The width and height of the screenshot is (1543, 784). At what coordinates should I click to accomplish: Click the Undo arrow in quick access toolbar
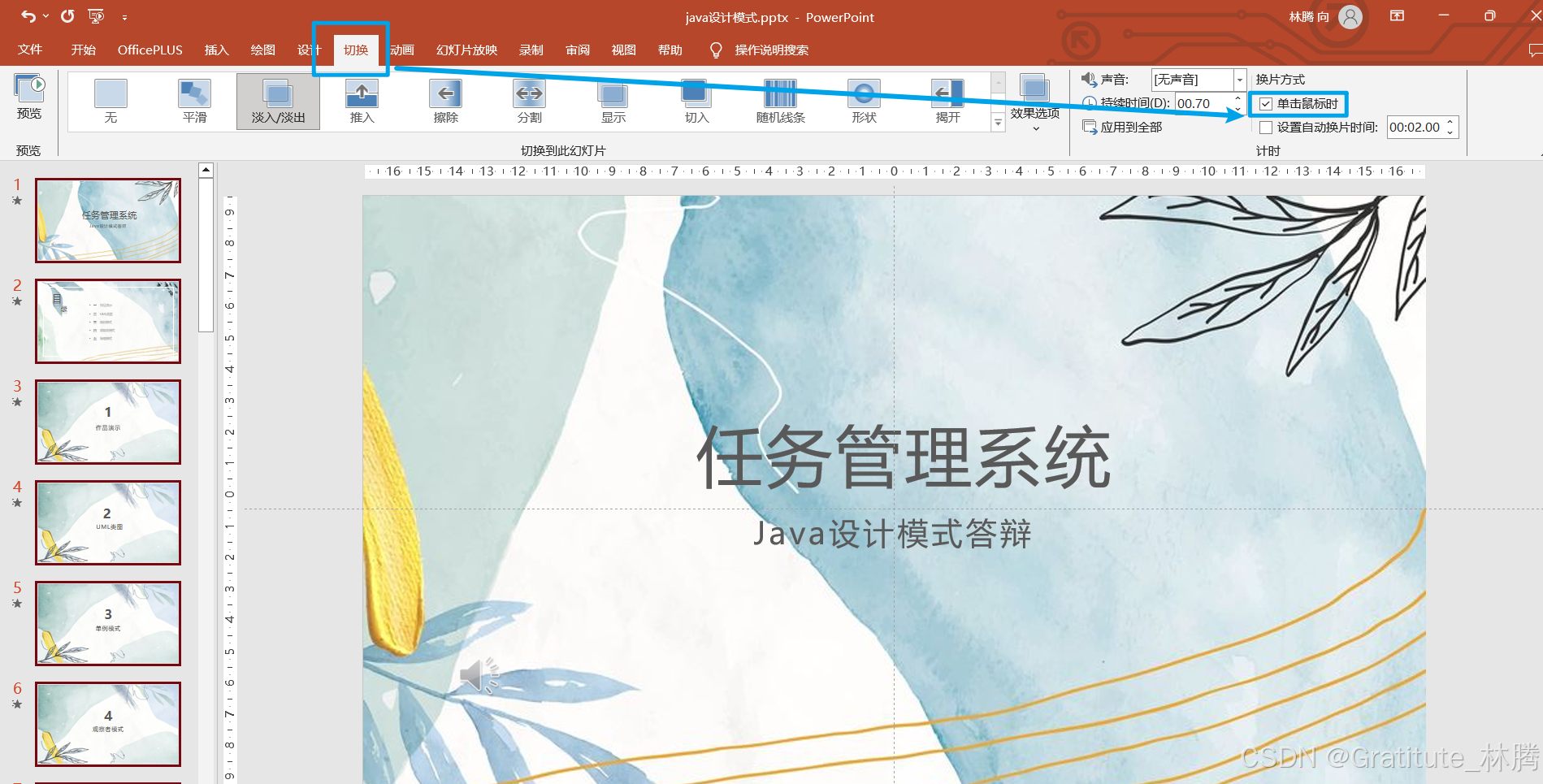tap(28, 16)
